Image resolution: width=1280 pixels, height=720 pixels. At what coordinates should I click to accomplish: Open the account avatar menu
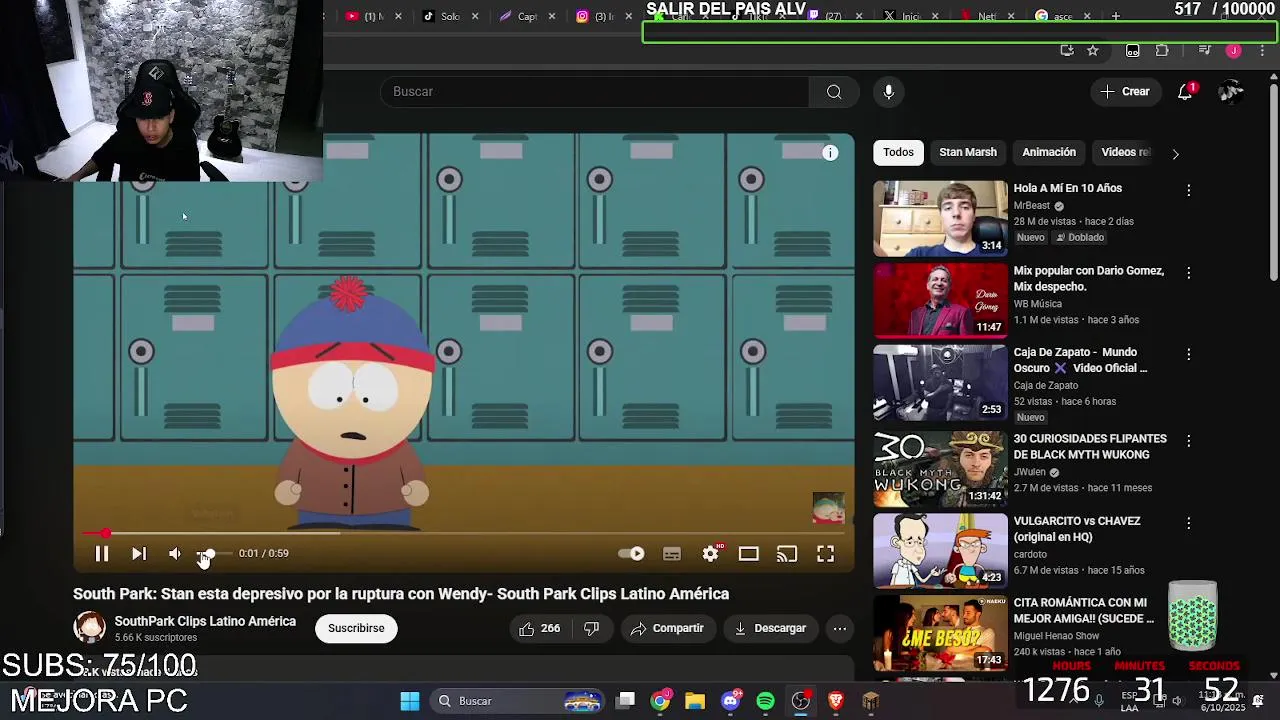click(1231, 91)
